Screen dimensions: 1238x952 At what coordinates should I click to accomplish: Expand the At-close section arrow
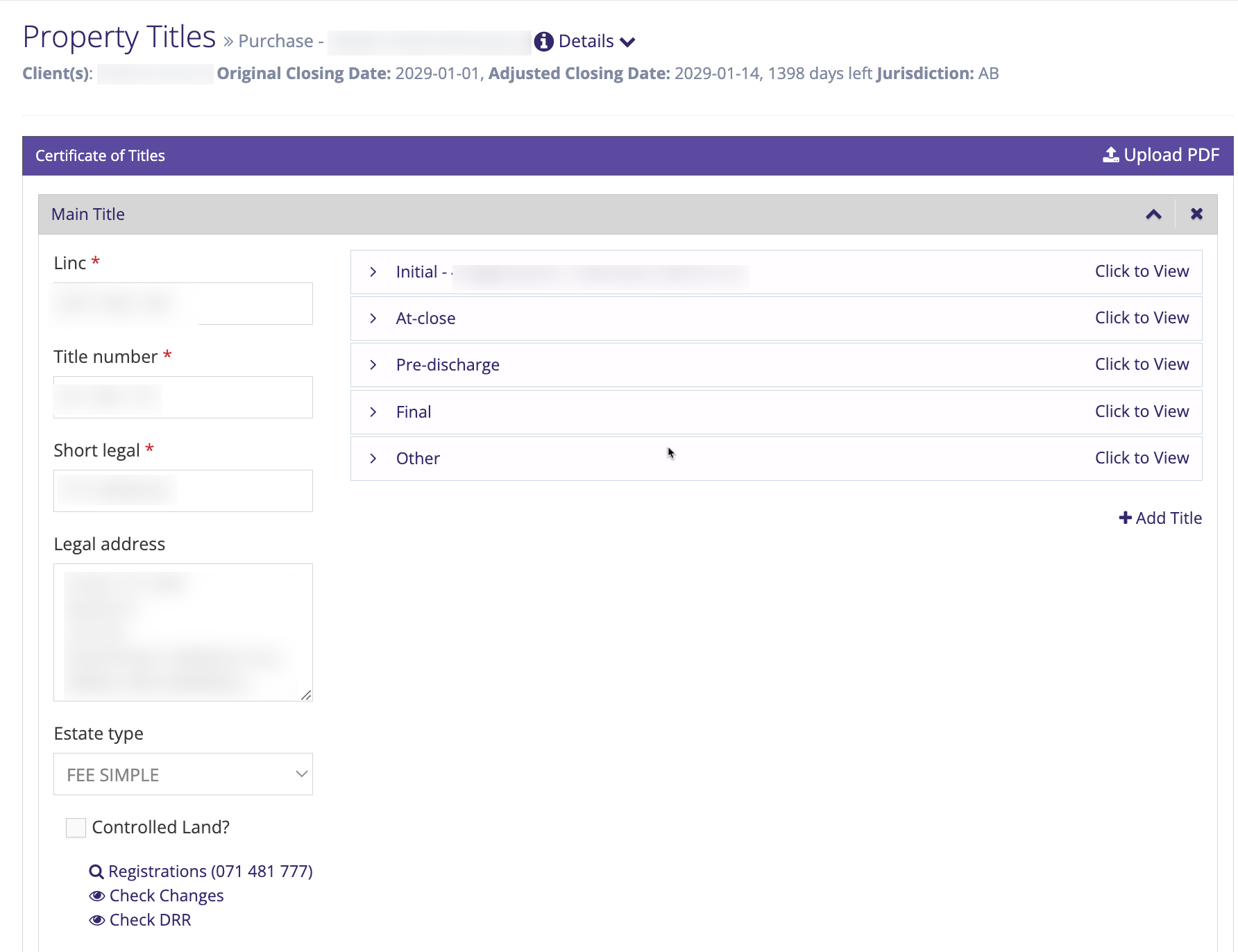[x=373, y=318]
